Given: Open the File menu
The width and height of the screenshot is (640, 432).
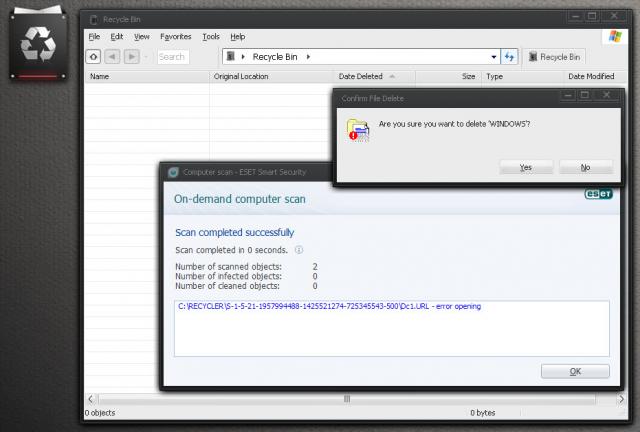Looking at the screenshot, I should (x=94, y=37).
